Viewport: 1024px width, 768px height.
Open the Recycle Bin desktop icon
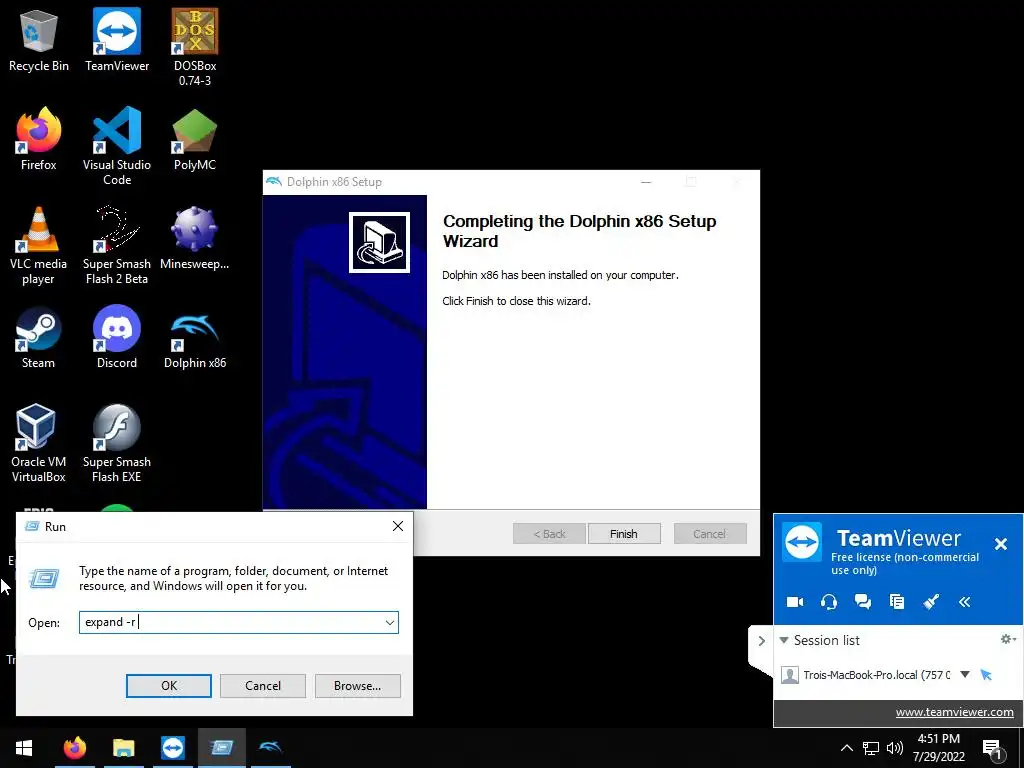(39, 40)
